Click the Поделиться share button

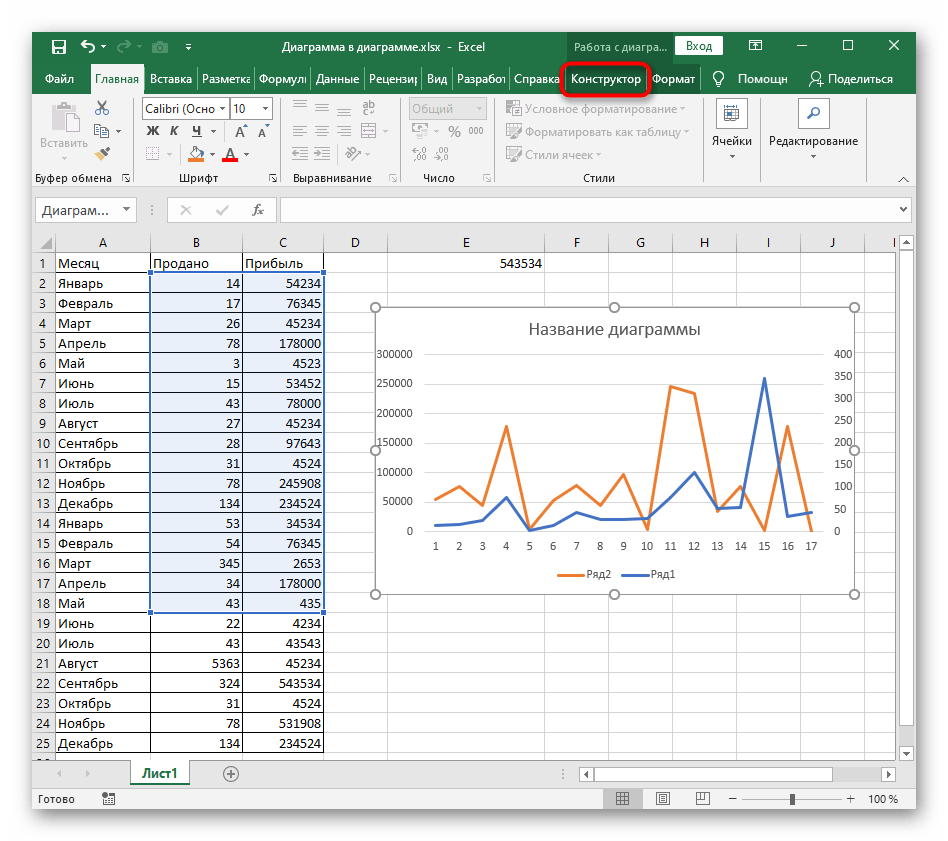pyautogui.click(x=850, y=79)
